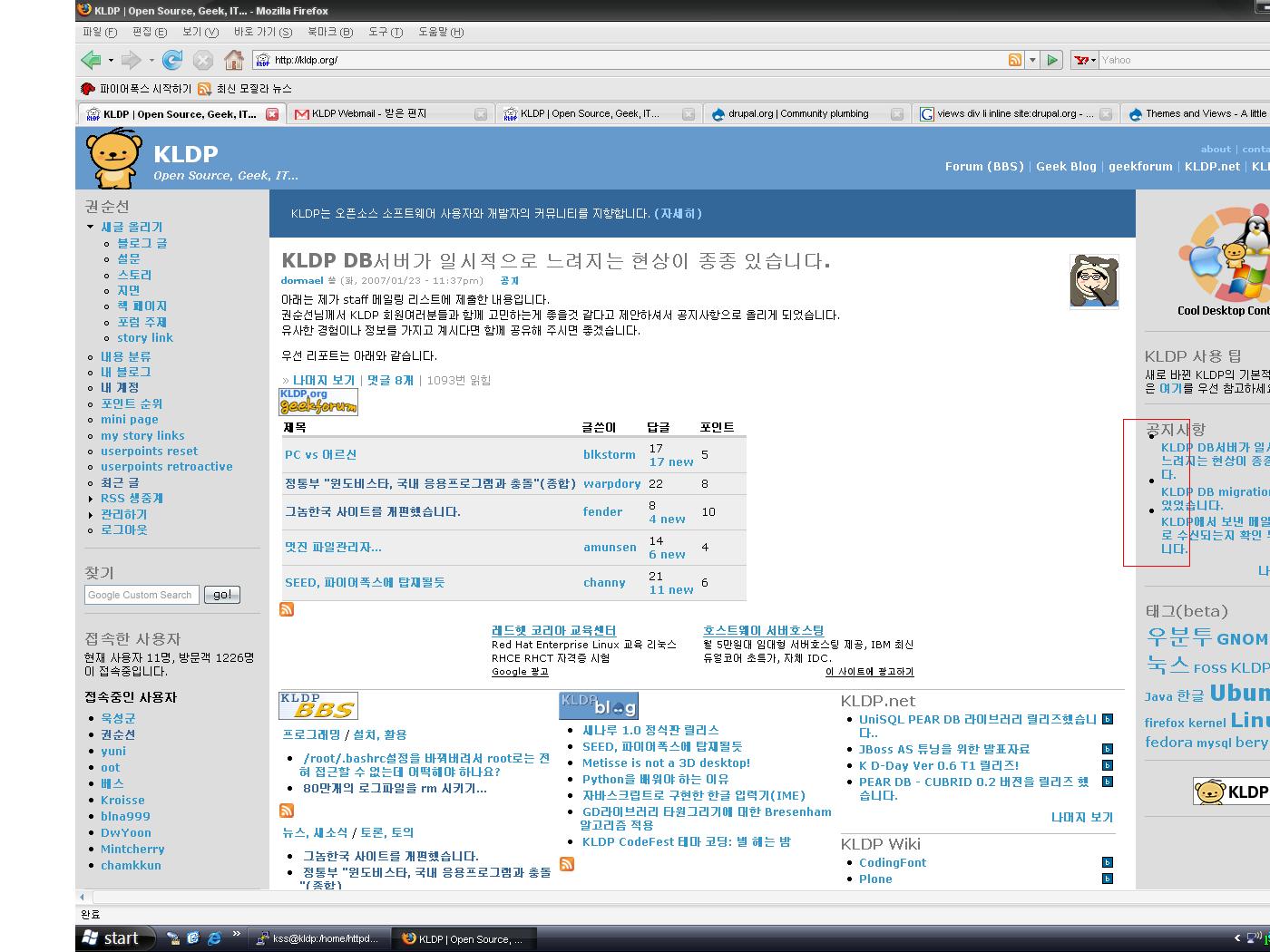The image size is (1270, 952).
Task: Click the blue icon next to Plone
Action: tap(1108, 879)
